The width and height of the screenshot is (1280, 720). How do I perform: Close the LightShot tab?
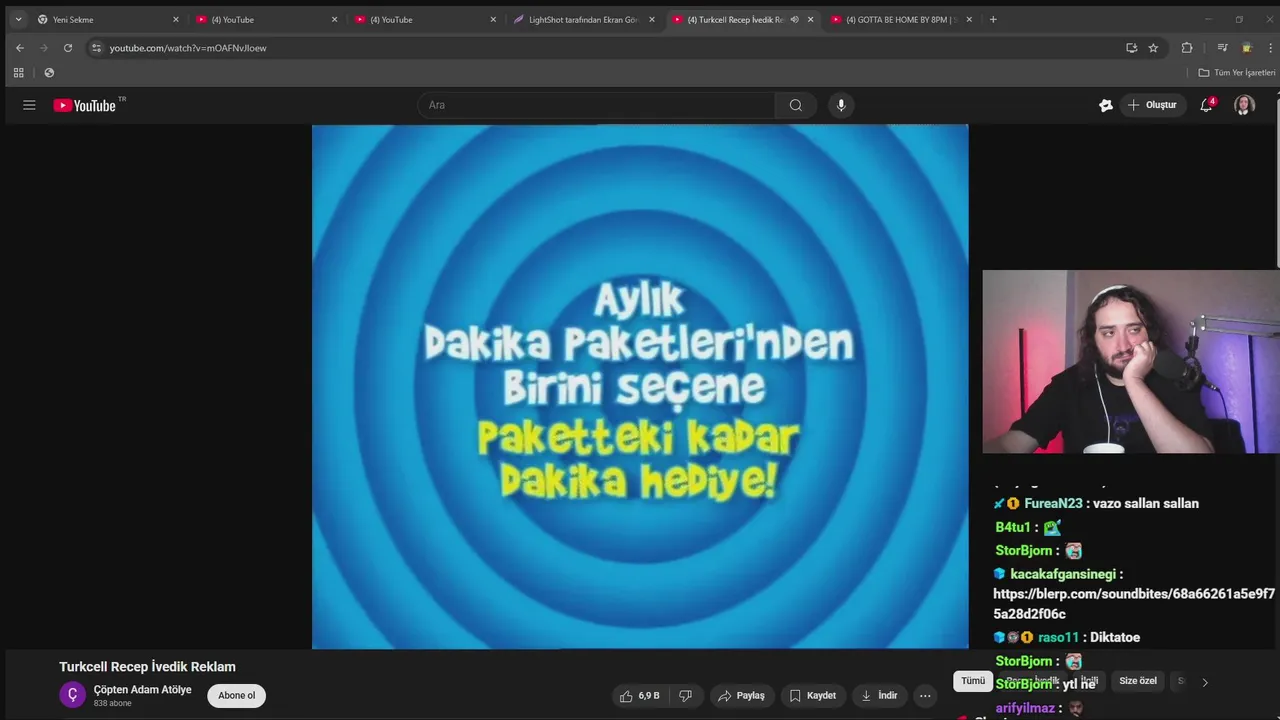(652, 19)
